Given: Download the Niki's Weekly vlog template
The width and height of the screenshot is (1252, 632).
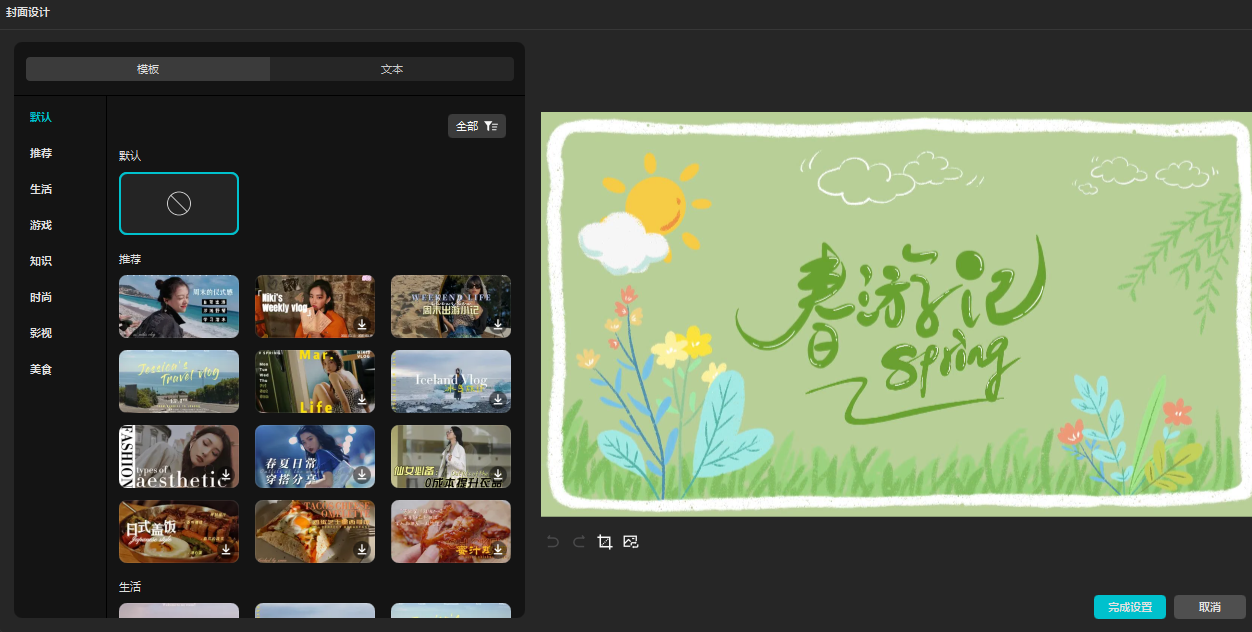Looking at the screenshot, I should click(x=362, y=325).
